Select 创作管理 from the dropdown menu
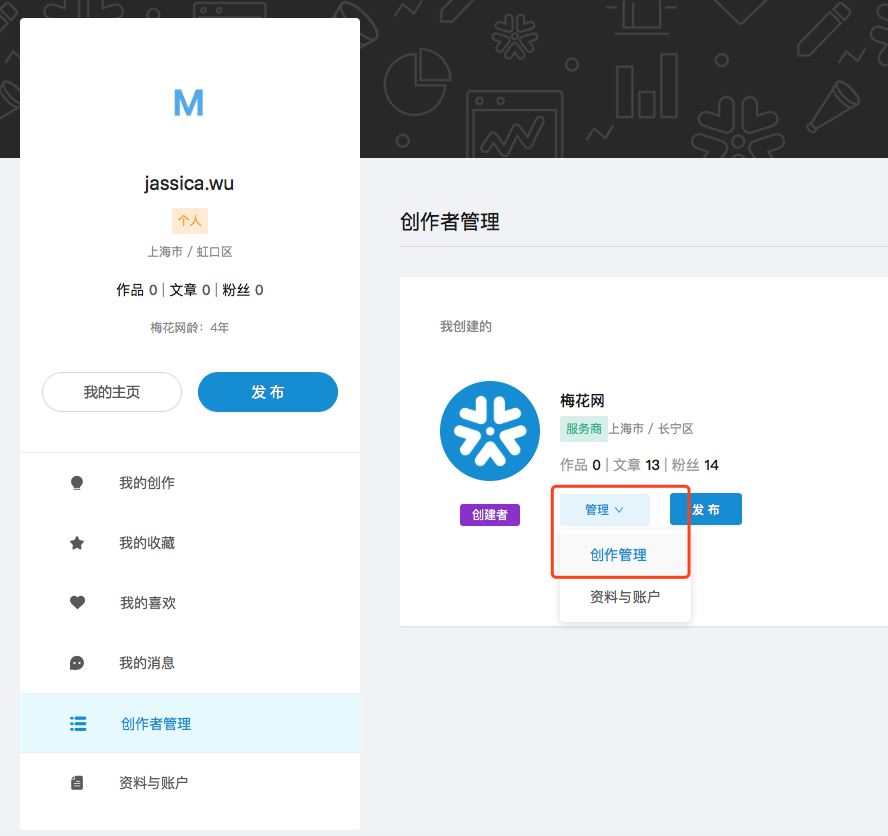Viewport: 888px width, 836px height. (x=618, y=555)
